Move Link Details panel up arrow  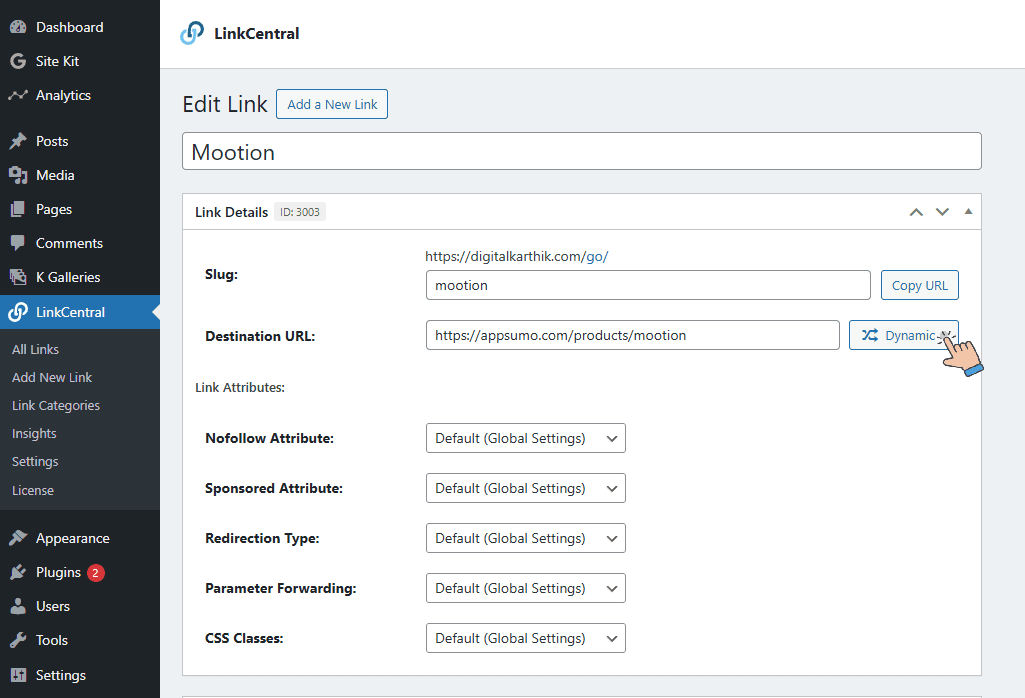[915, 212]
